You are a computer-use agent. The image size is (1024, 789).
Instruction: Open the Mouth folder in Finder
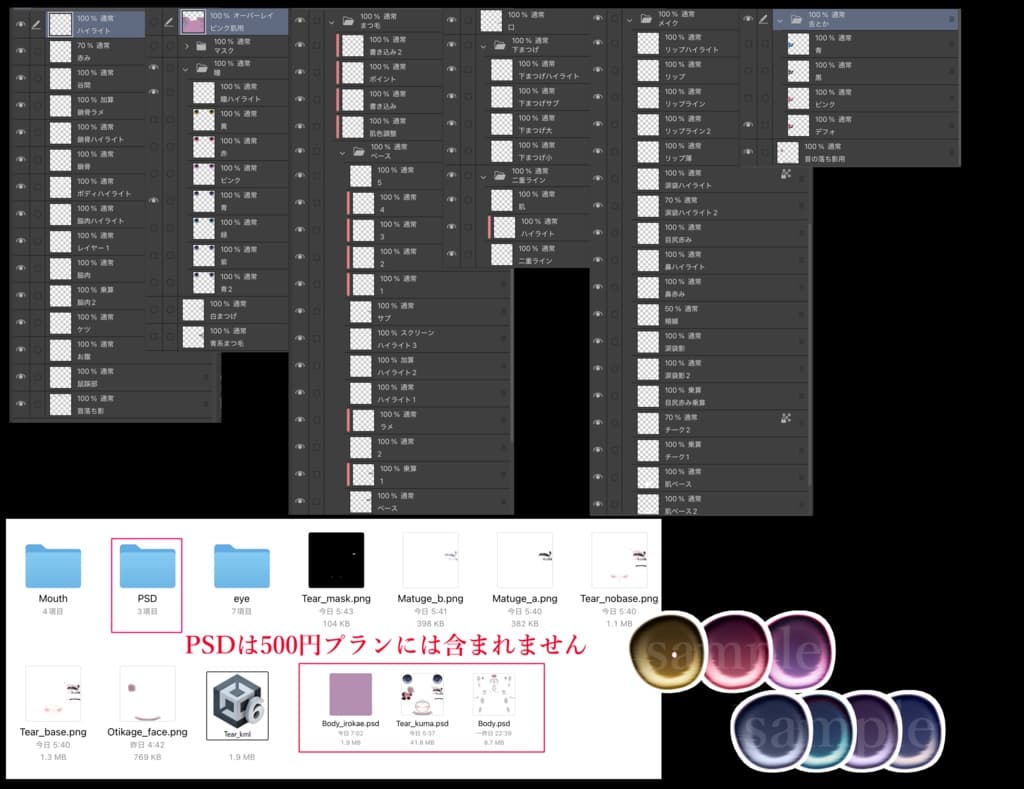click(x=52, y=565)
